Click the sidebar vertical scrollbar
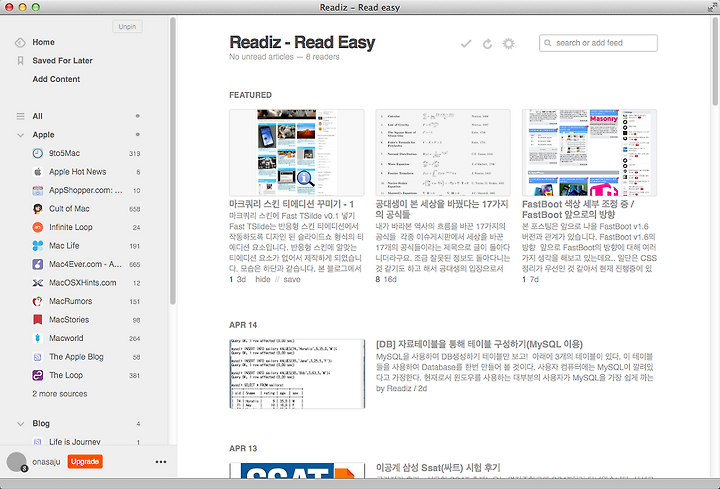Viewport: 720px width, 489px height. (x=173, y=161)
